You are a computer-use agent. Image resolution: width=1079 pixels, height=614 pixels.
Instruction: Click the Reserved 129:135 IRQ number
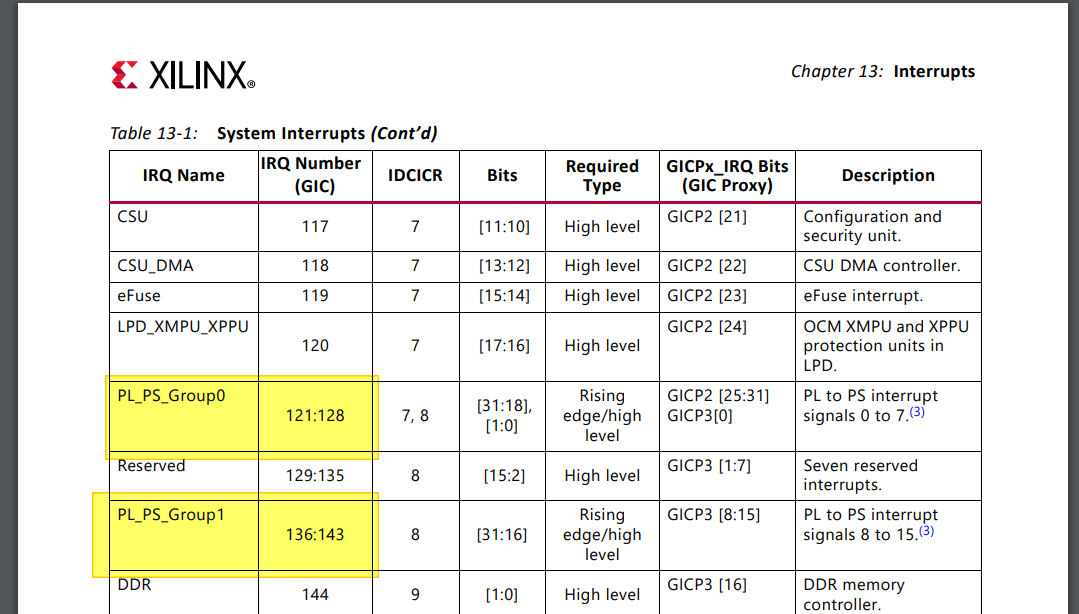(315, 476)
